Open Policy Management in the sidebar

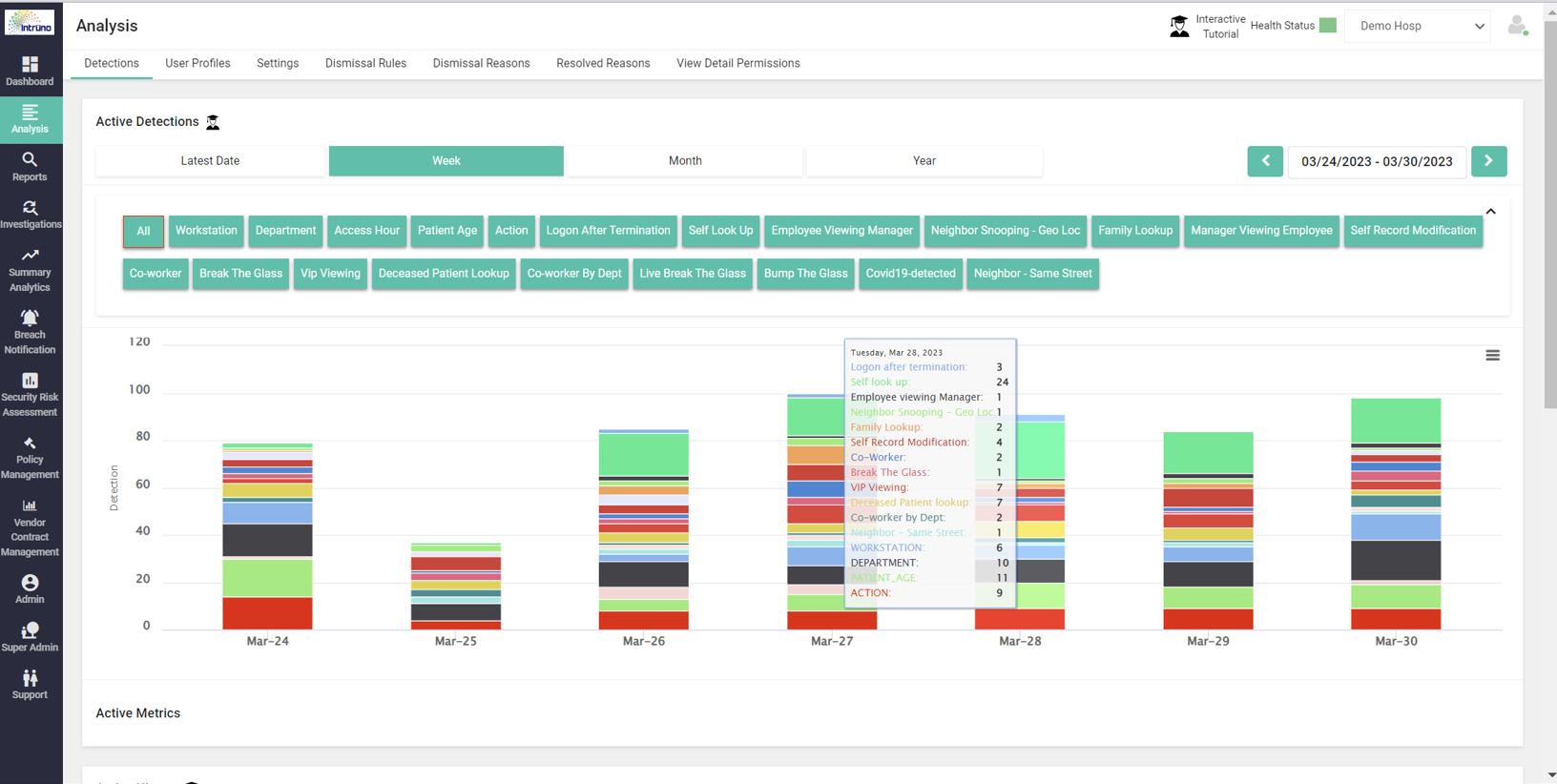(30, 458)
